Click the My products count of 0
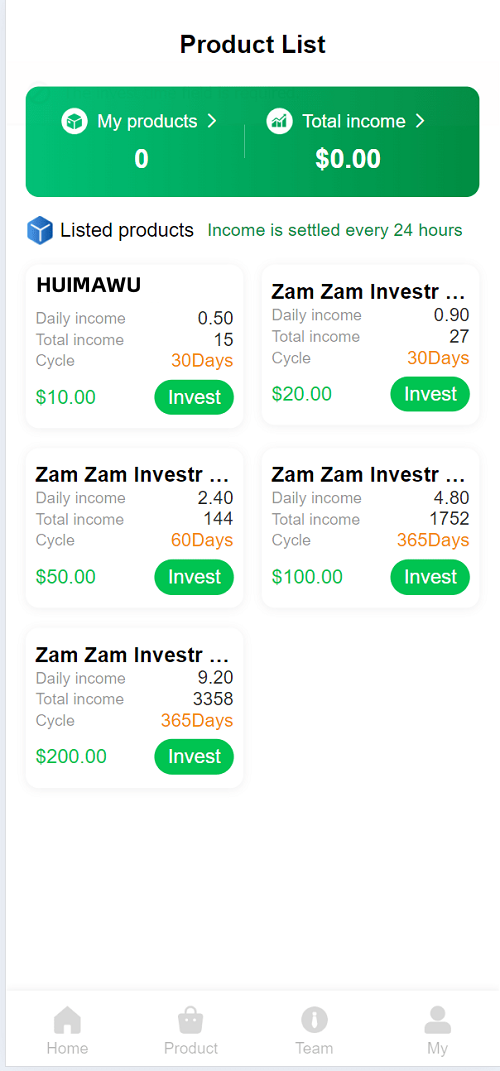The width and height of the screenshot is (500, 1071). (x=141, y=159)
